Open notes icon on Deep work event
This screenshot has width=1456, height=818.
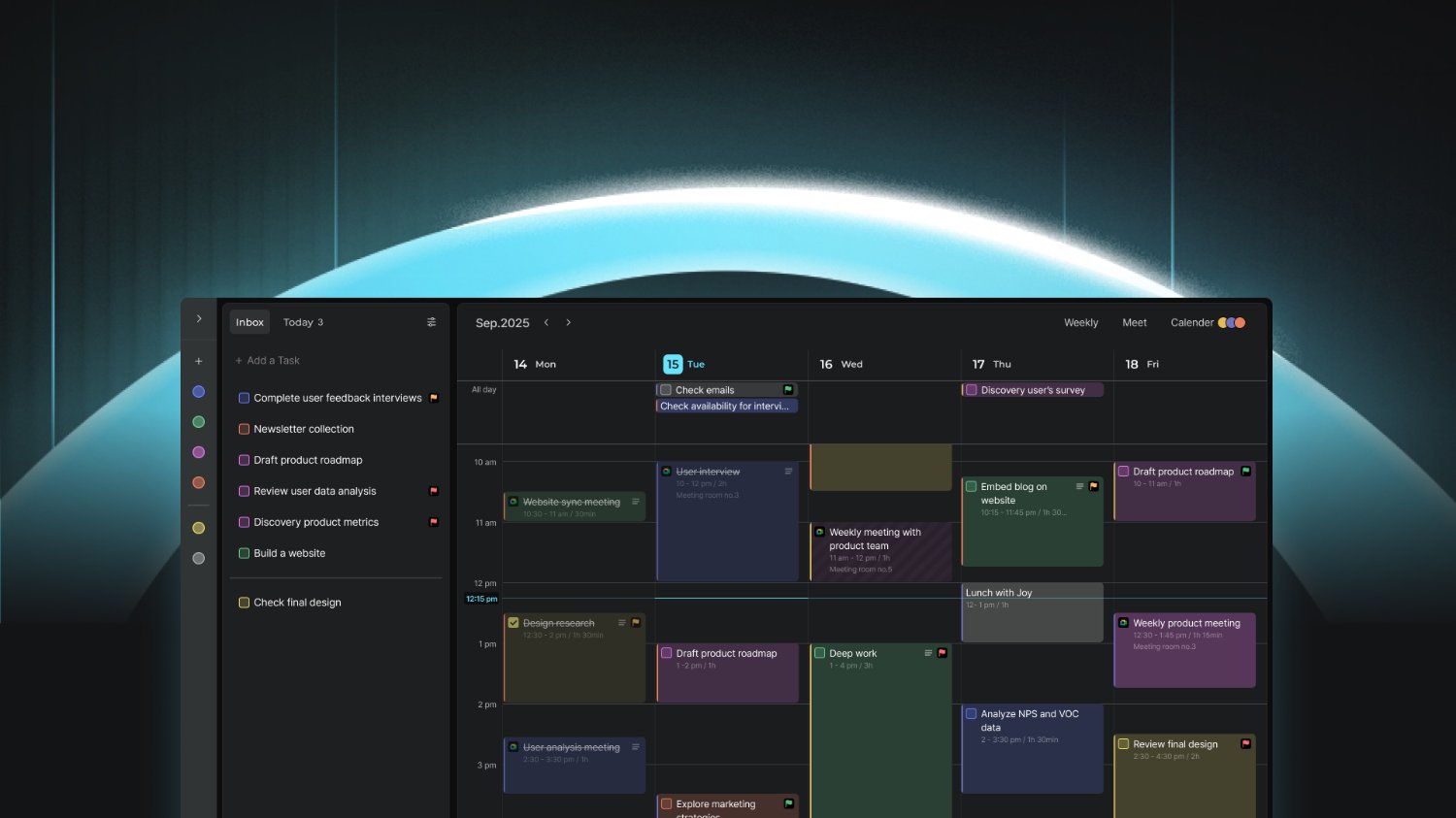(928, 653)
